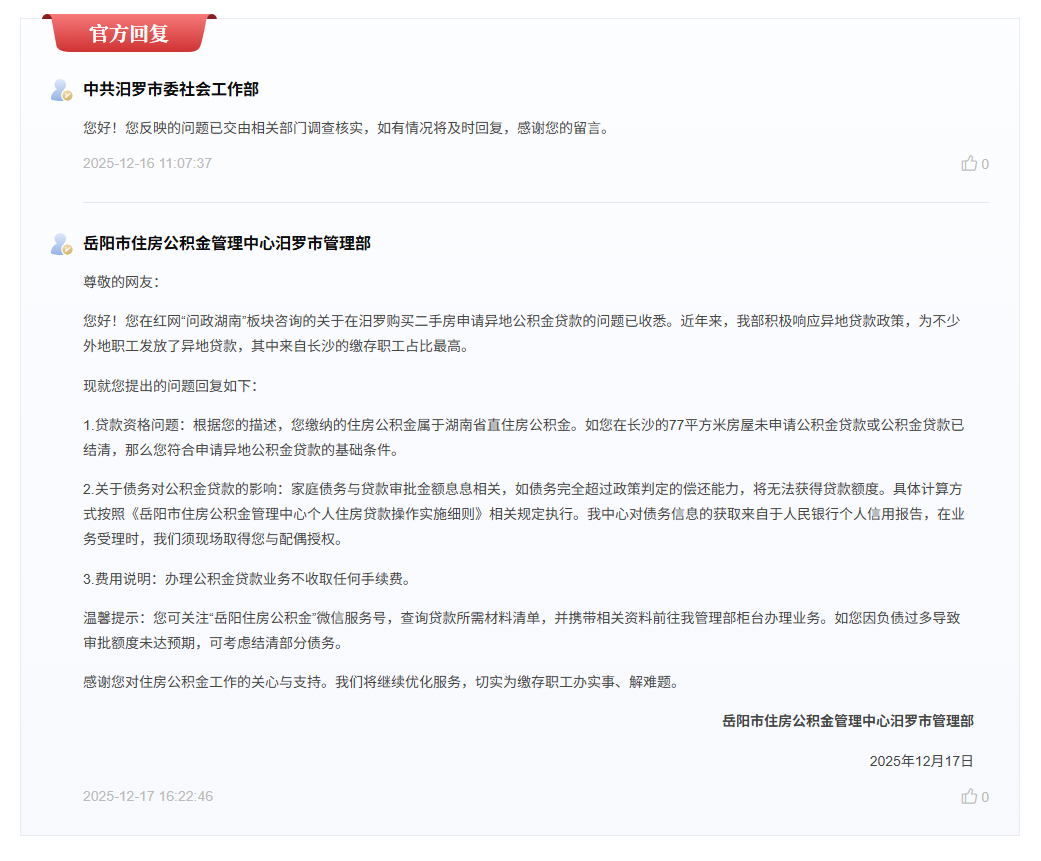Open 岳阳市住房公积金管理中心汨罗市管理部 name heading

[227, 244]
